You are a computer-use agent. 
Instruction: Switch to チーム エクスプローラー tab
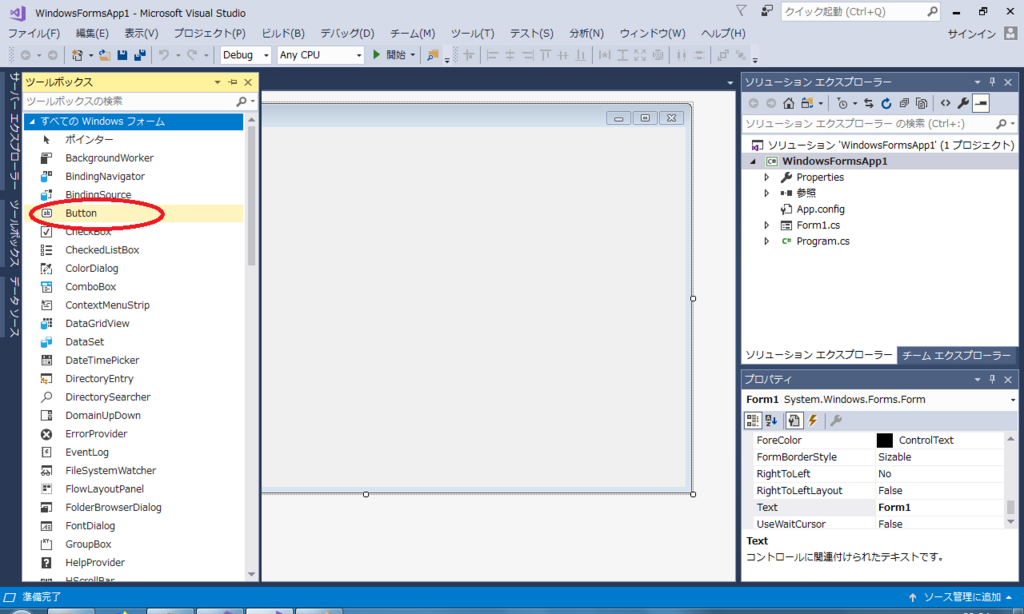956,355
